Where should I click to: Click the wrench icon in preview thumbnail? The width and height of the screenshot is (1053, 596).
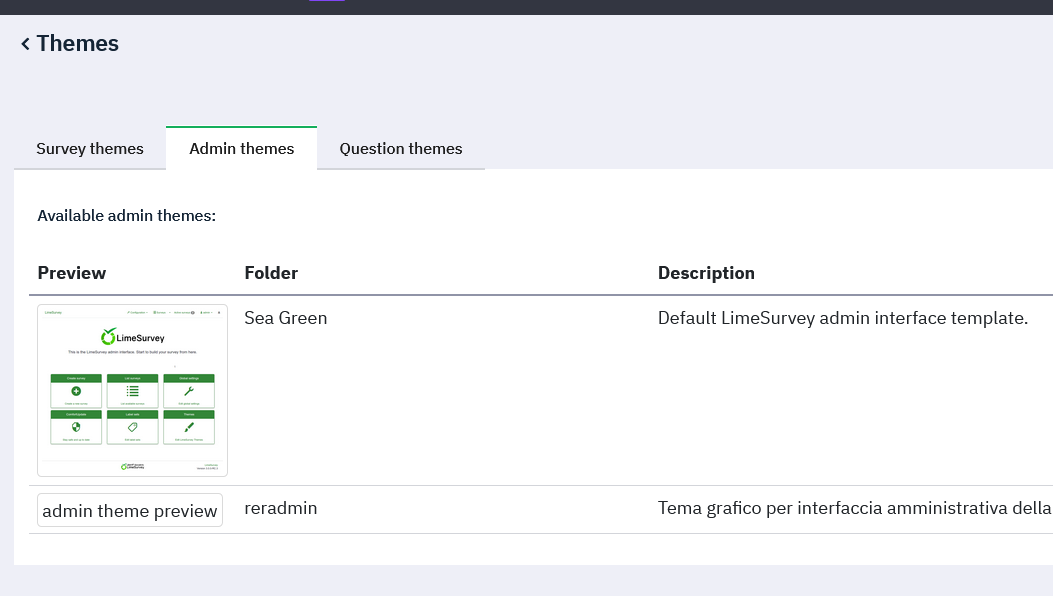[189, 391]
